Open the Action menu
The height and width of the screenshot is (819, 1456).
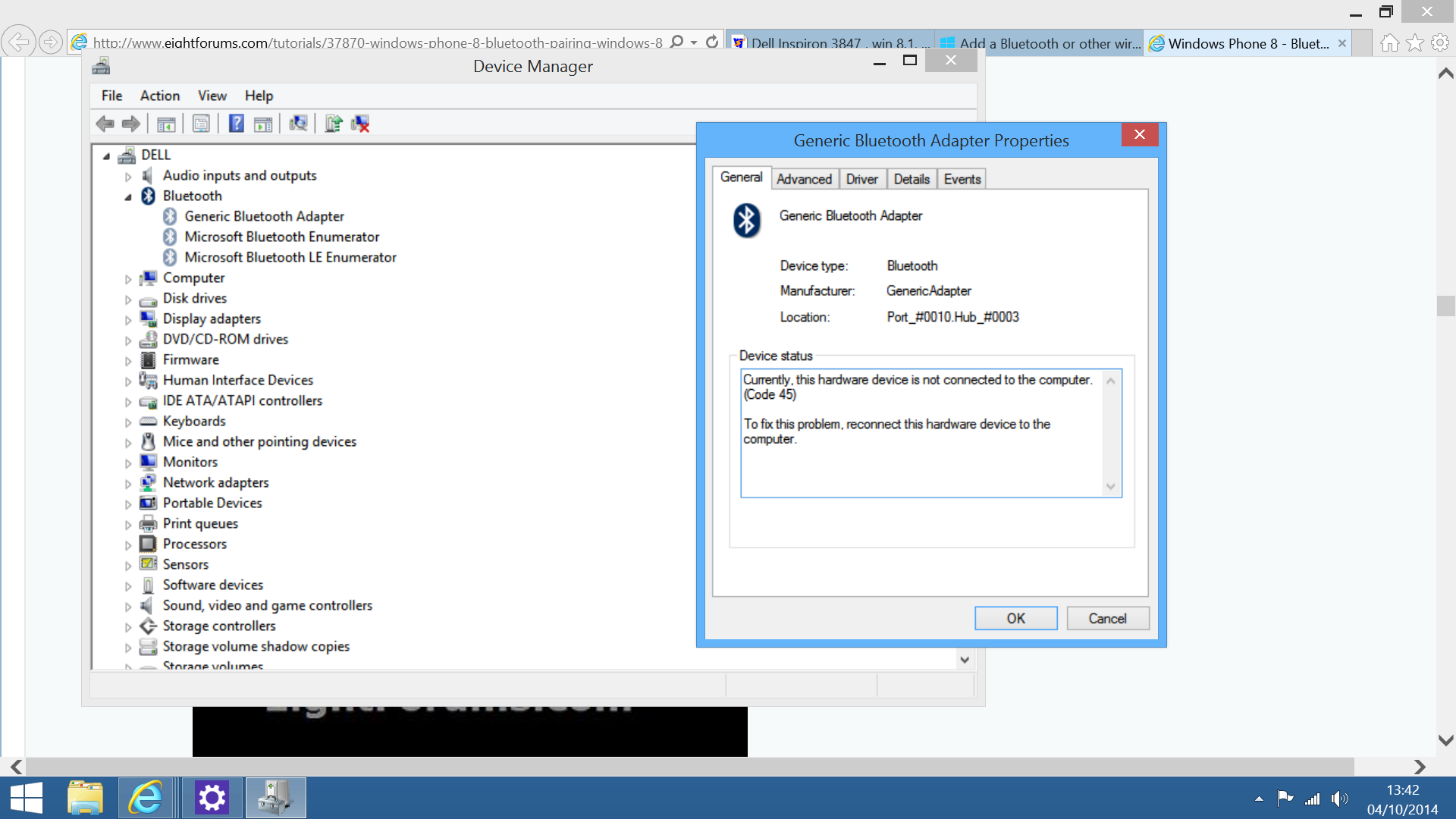pyautogui.click(x=159, y=96)
